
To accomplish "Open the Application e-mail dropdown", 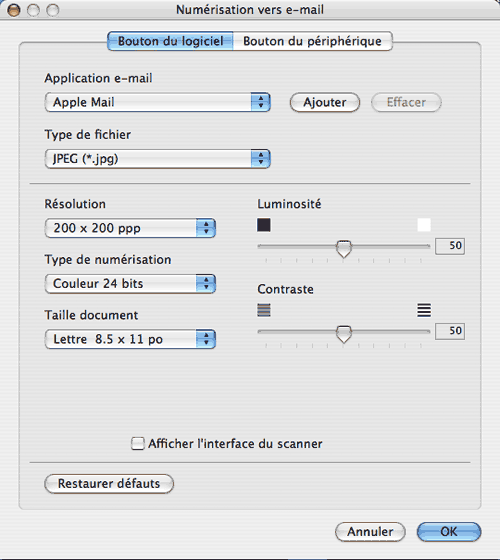I will click(x=158, y=102).
